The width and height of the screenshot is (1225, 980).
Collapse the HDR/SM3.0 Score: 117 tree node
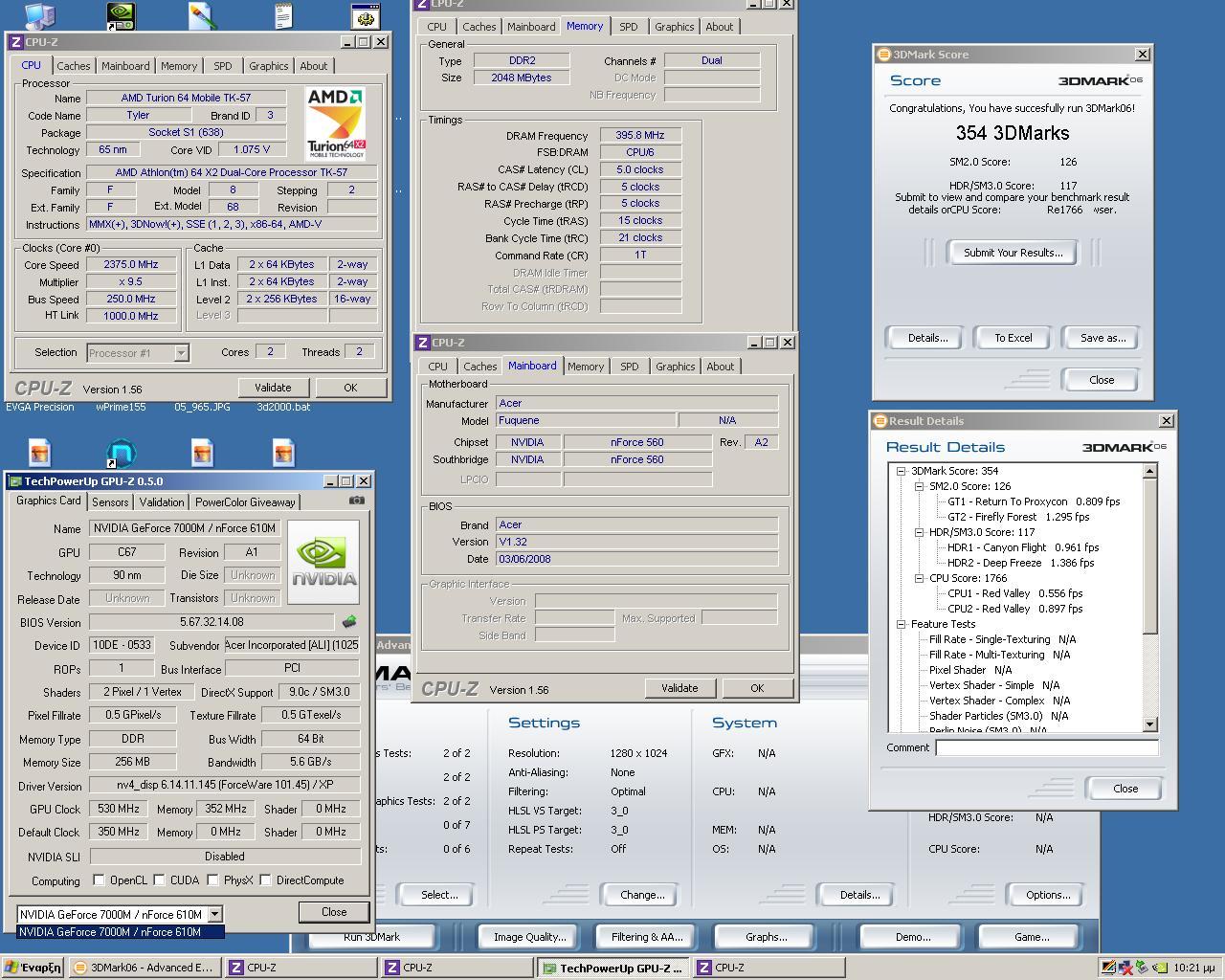pos(919,532)
